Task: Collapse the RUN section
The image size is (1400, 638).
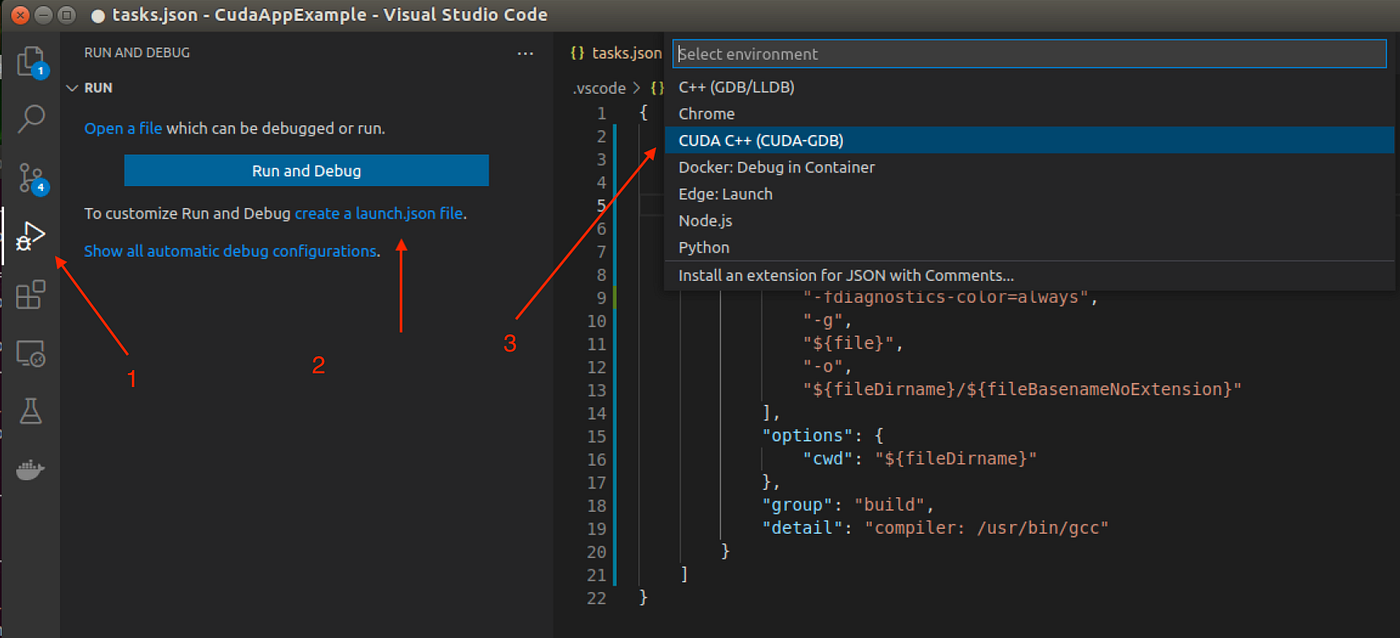Action: tap(72, 88)
